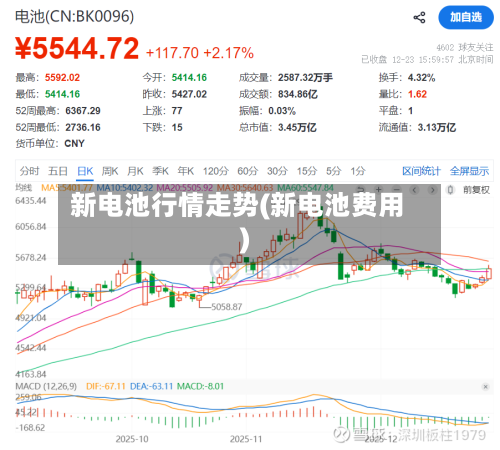Switch to 120分 interval tab
Viewport: 500px width, 450px height.
point(216,171)
